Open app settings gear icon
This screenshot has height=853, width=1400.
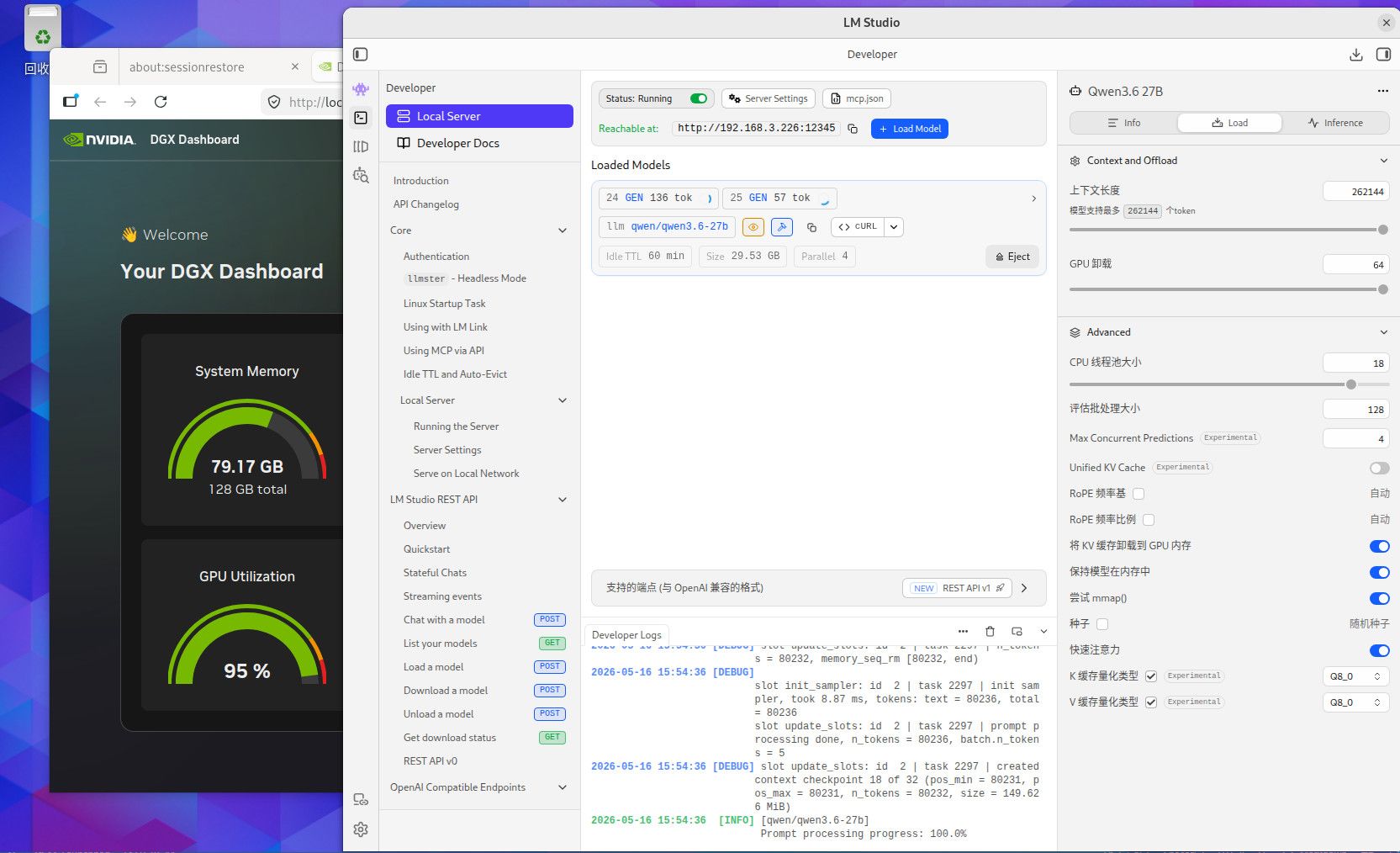[361, 829]
